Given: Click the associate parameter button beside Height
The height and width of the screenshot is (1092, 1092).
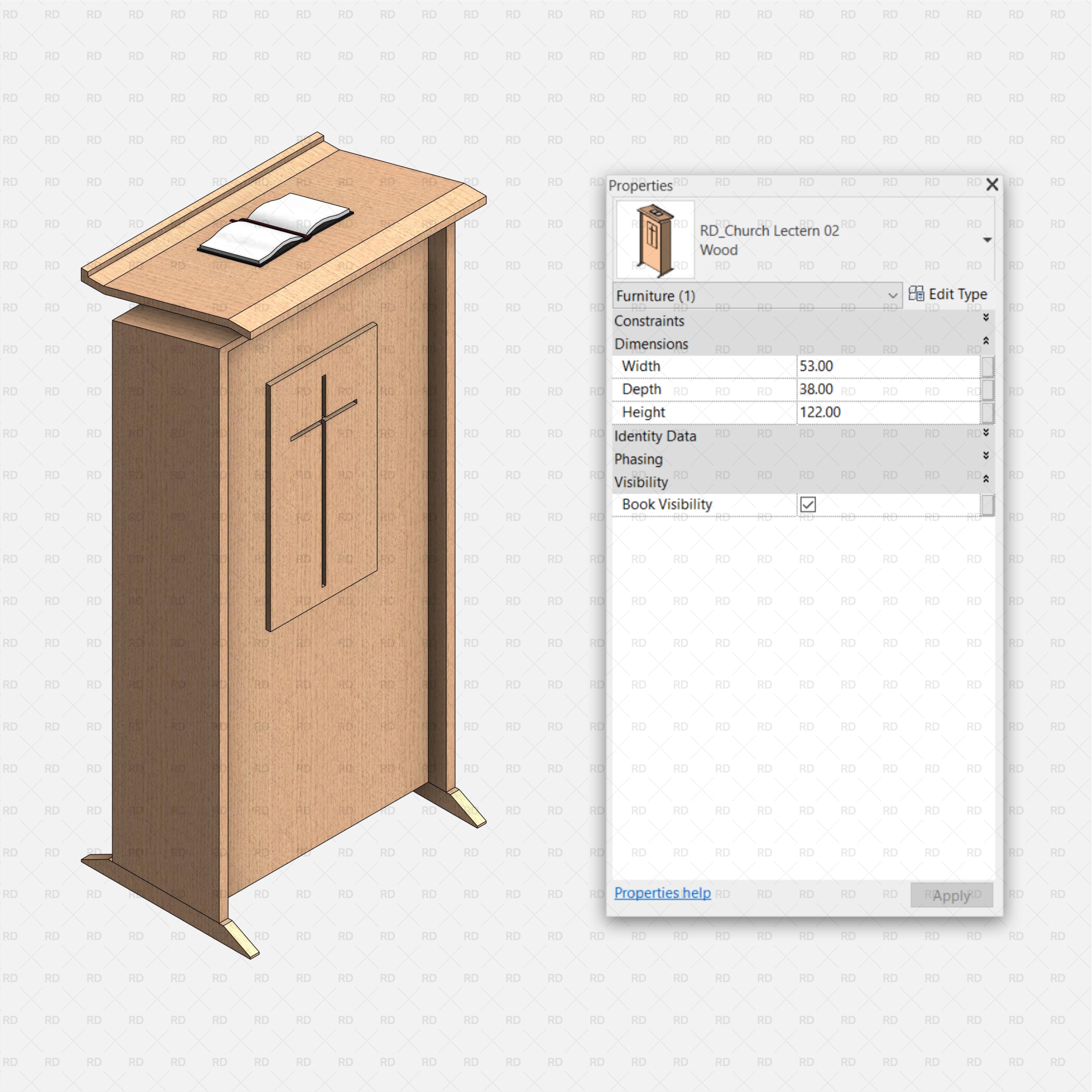Looking at the screenshot, I should 988,413.
